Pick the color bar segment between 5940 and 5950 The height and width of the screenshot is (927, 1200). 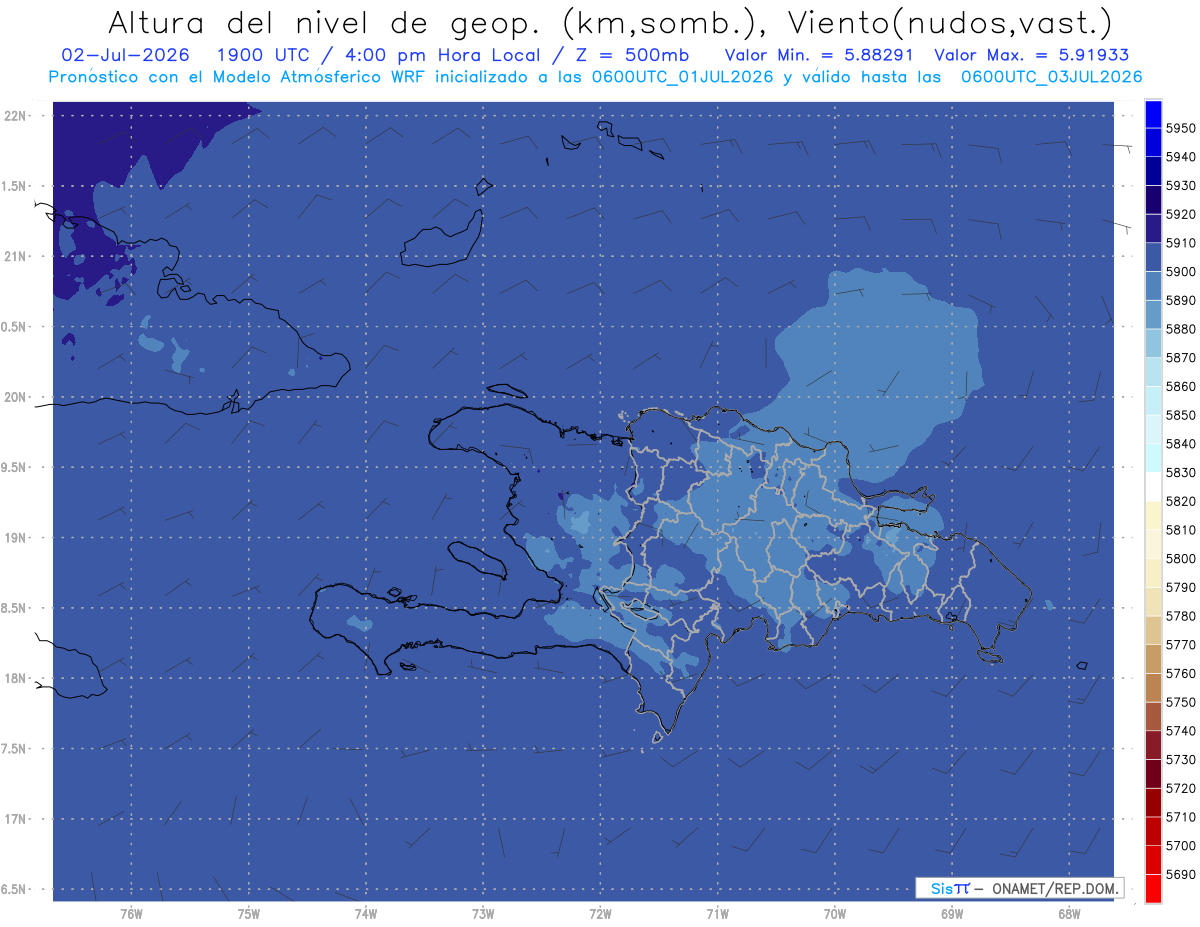[1153, 143]
